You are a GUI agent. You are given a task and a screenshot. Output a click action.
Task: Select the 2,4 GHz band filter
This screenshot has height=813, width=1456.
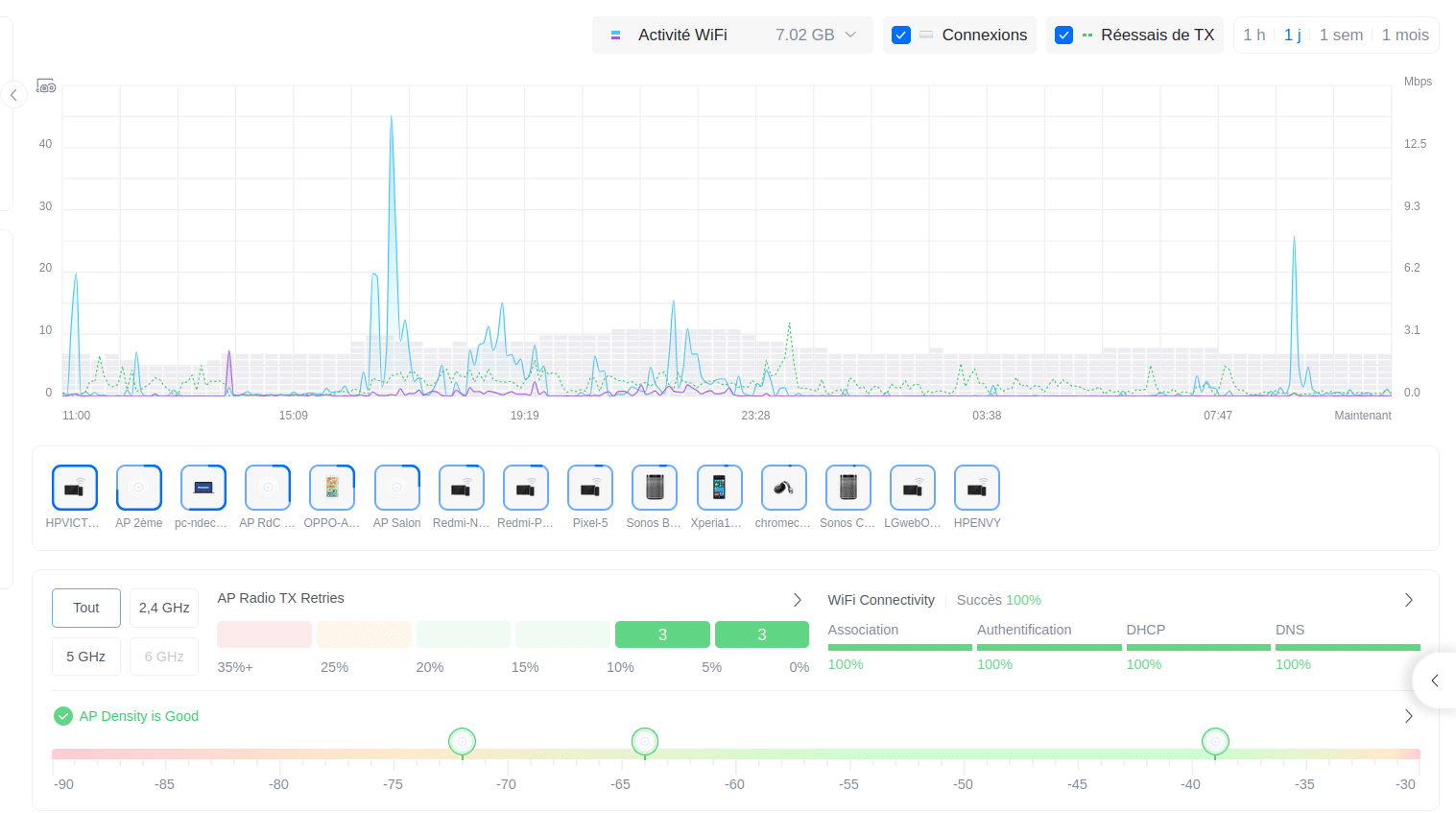point(163,608)
